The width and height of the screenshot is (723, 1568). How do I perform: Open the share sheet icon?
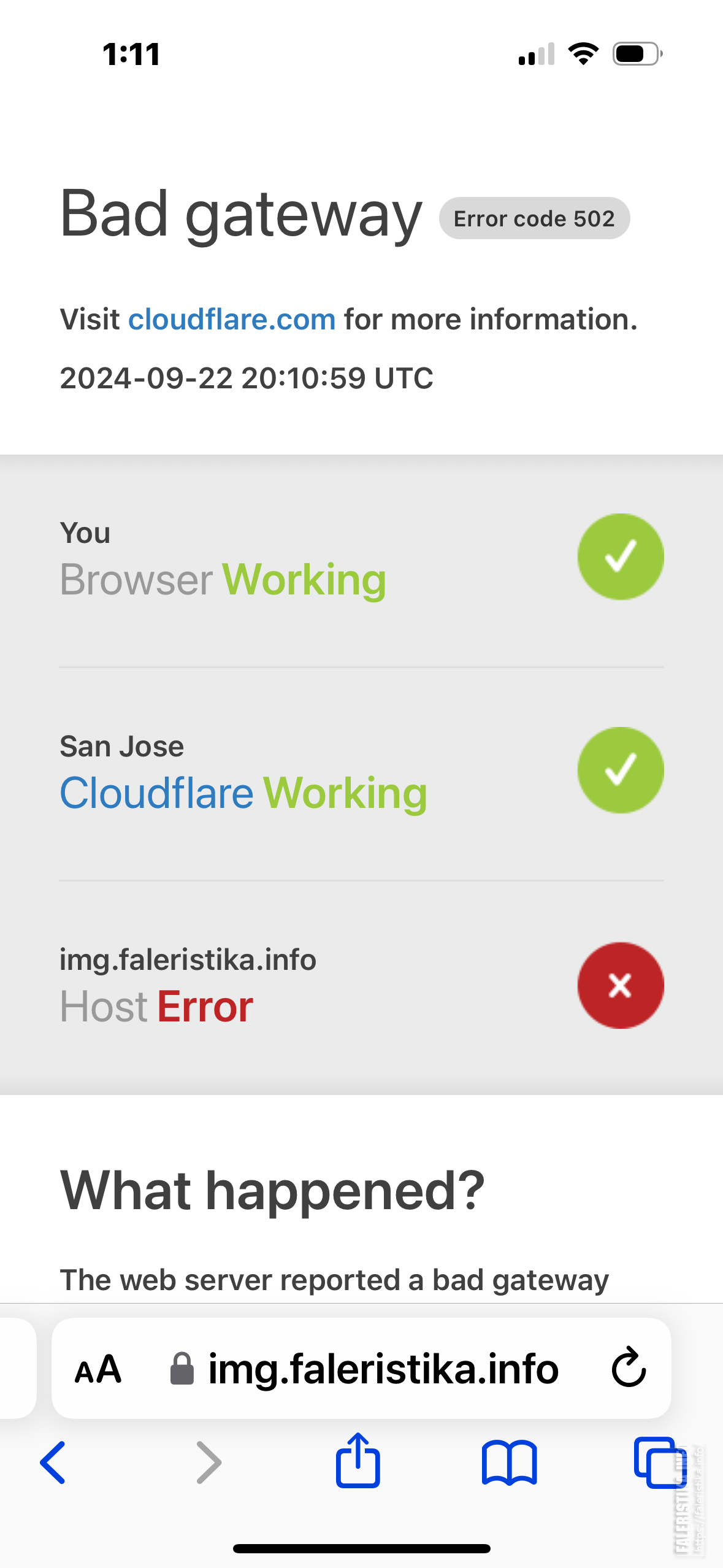(x=358, y=1460)
